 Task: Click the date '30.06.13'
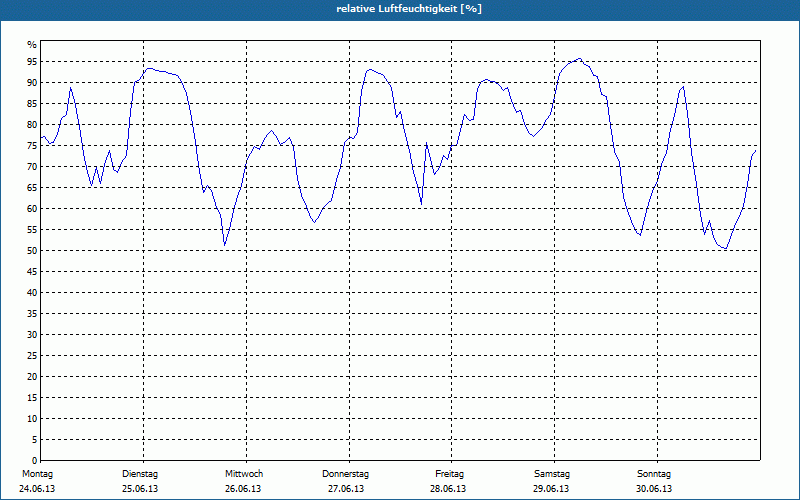[654, 489]
